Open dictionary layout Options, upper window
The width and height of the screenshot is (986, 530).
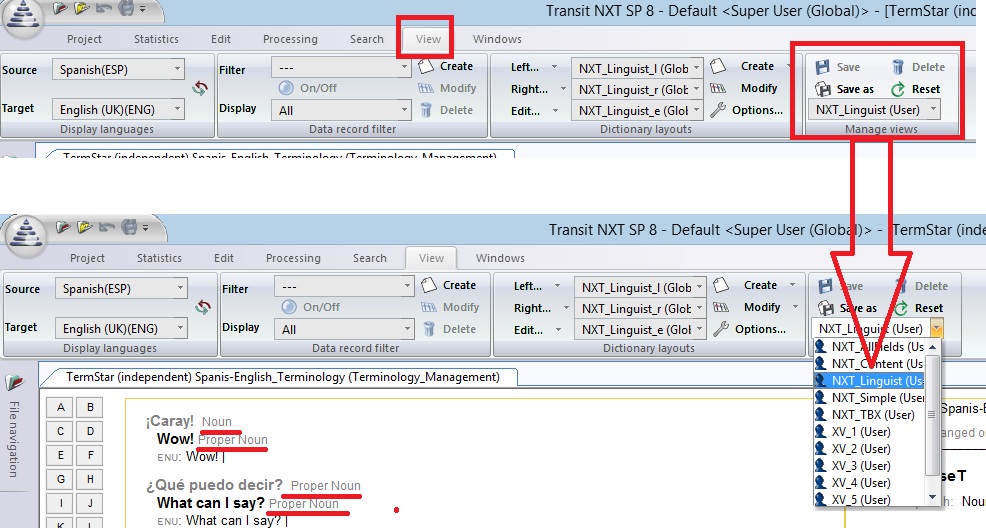pos(747,110)
